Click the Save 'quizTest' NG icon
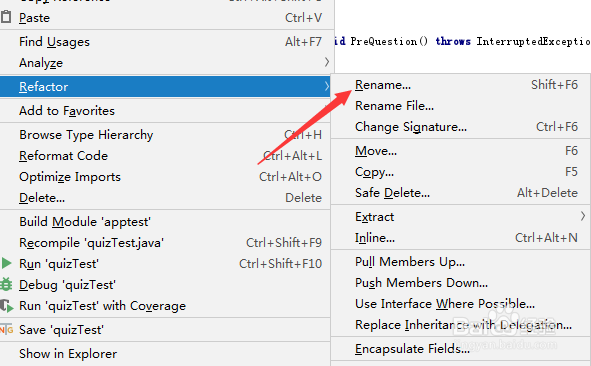The width and height of the screenshot is (591, 366). [6, 330]
